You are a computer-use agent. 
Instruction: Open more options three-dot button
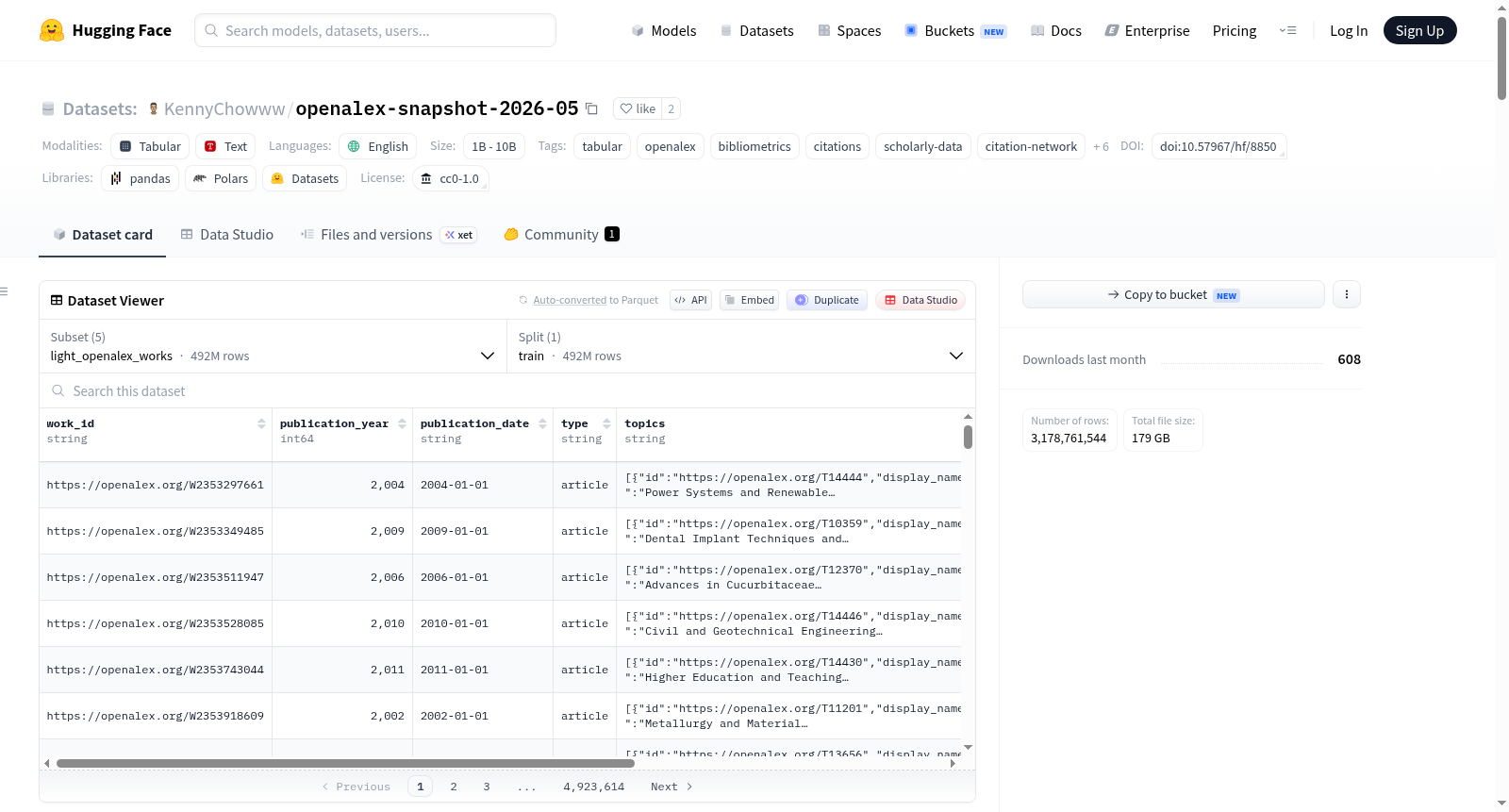click(1346, 294)
